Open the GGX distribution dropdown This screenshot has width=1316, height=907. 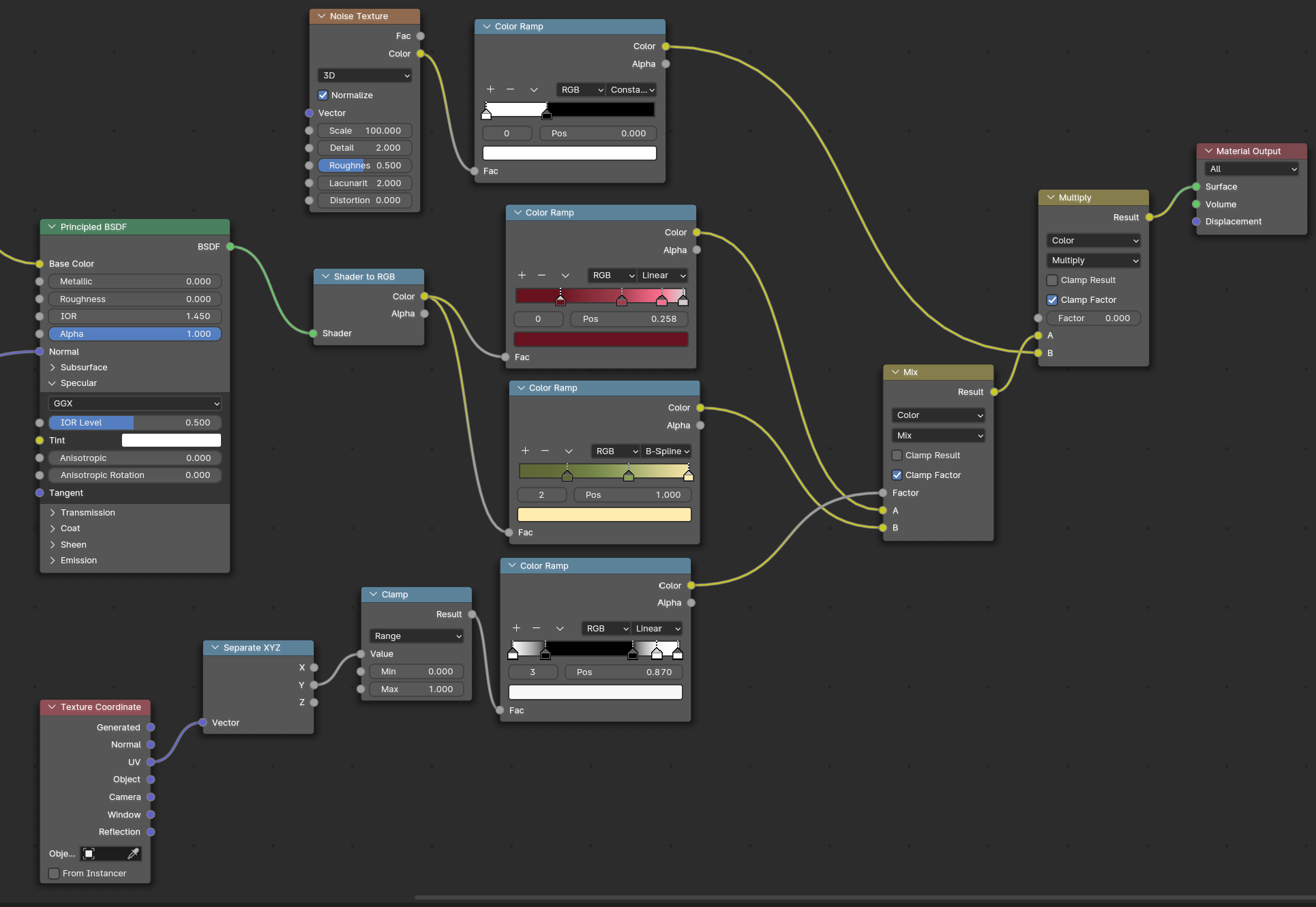(135, 404)
